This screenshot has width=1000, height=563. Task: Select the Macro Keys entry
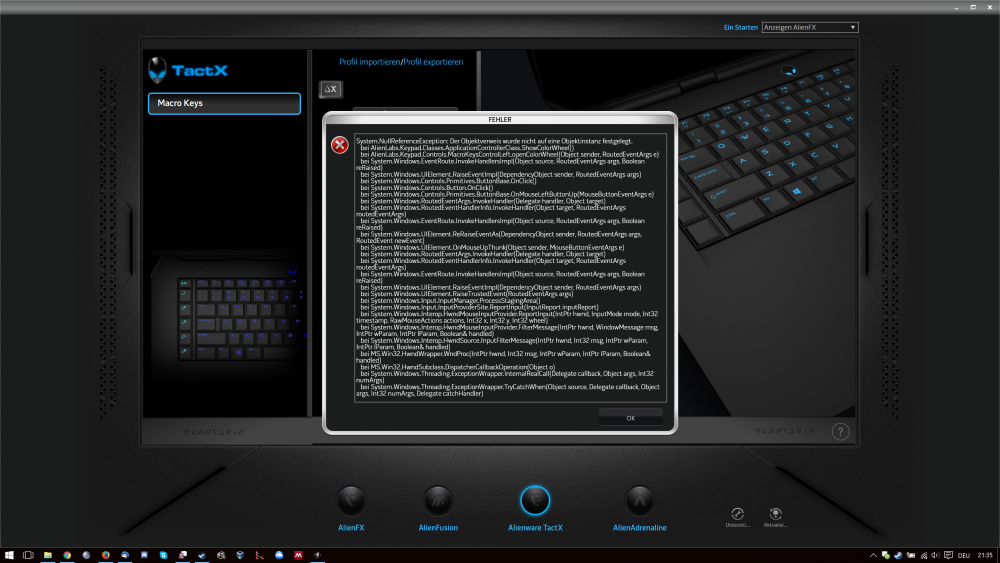tap(224, 104)
